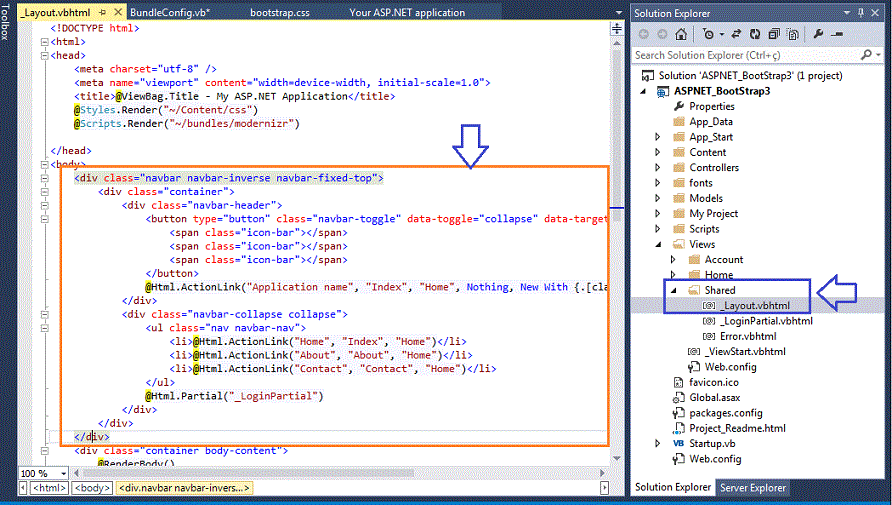Click the App_Data folder icon
892x505 pixels.
[x=679, y=122]
